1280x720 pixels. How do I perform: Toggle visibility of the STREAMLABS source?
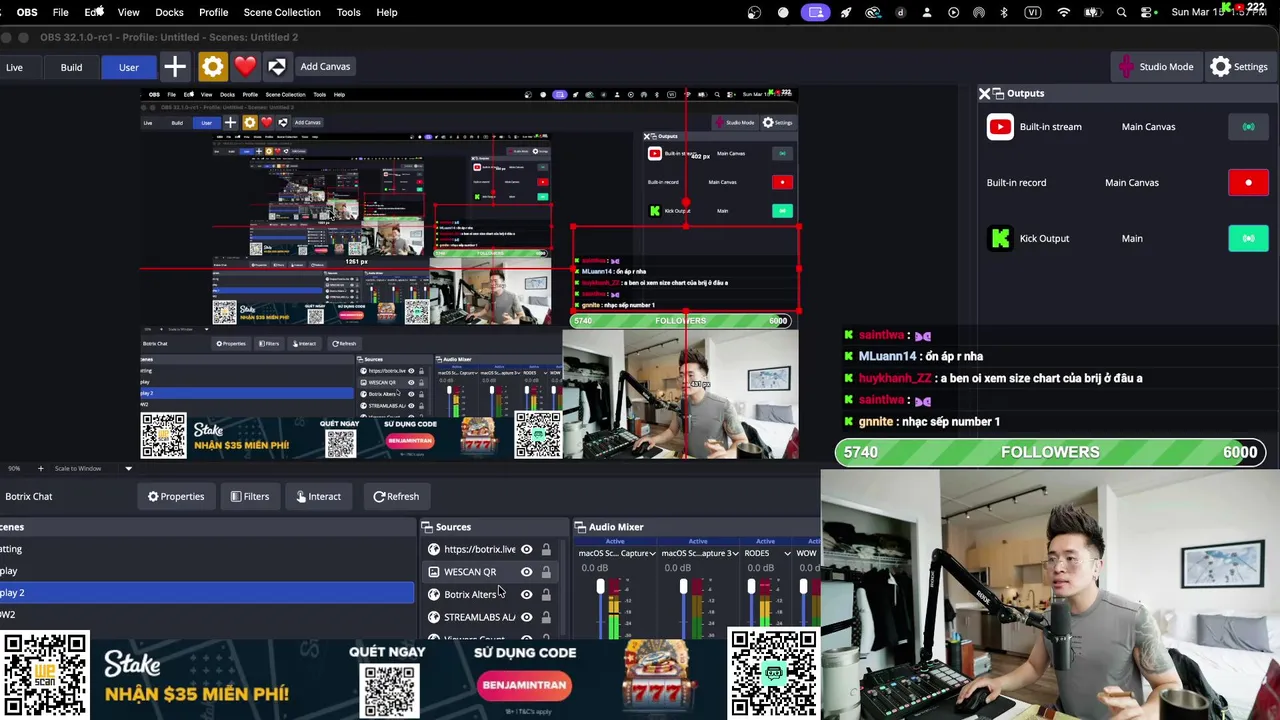tap(526, 617)
